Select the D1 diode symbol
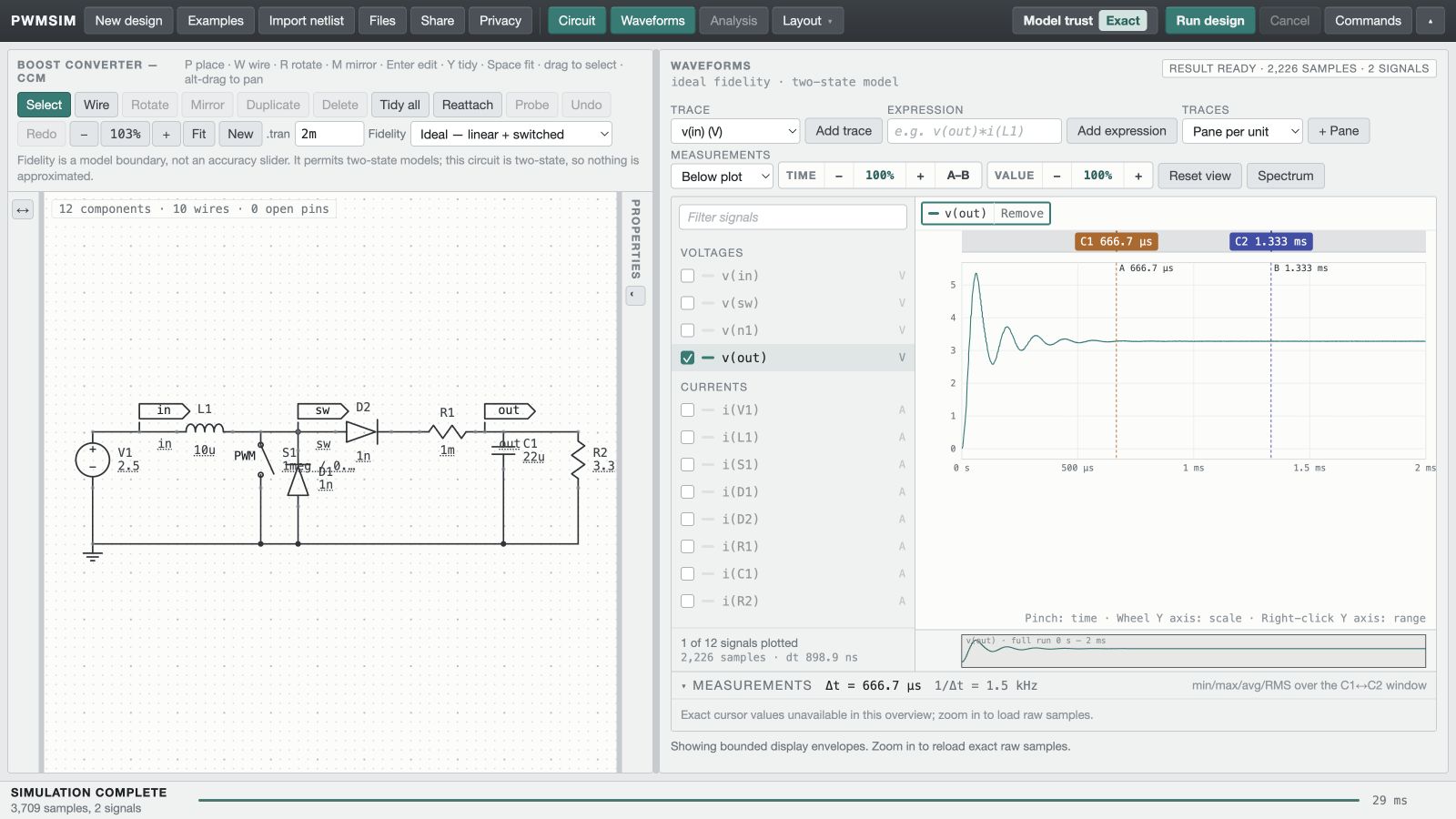 (x=298, y=480)
